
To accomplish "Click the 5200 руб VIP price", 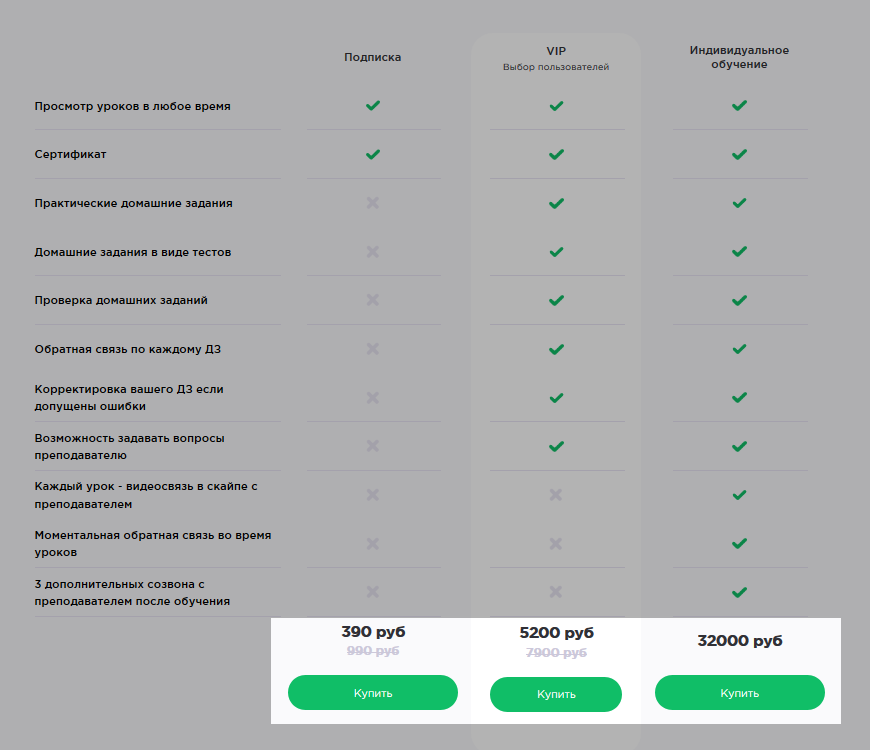I will pos(556,633).
